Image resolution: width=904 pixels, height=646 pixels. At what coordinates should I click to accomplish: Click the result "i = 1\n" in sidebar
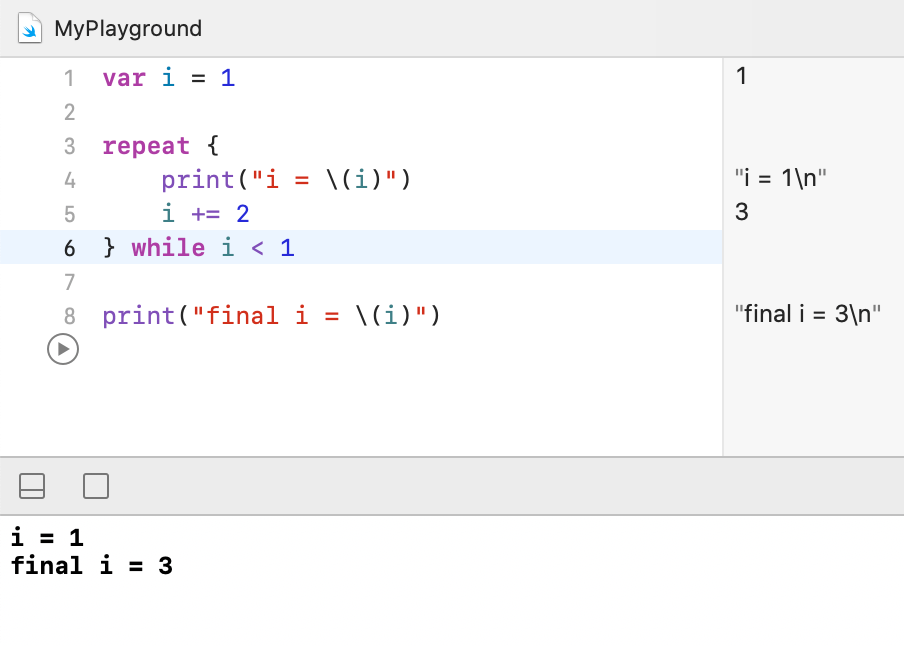pos(781,178)
